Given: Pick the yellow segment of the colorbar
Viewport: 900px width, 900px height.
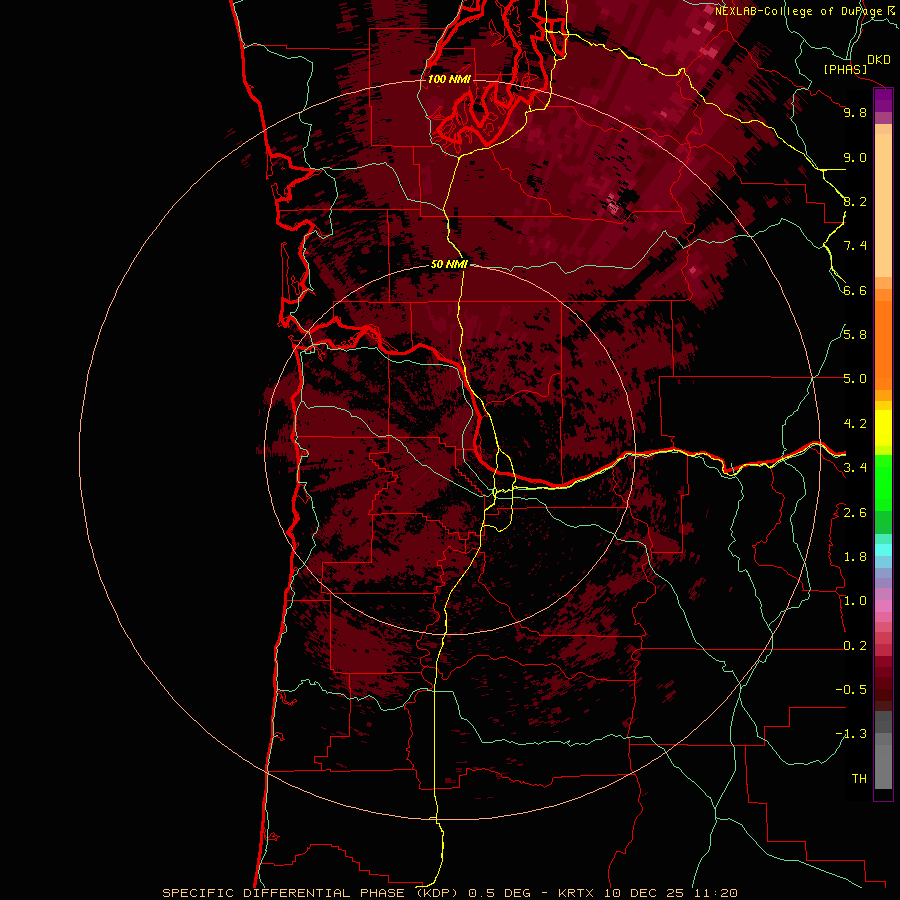Looking at the screenshot, I should (883, 428).
